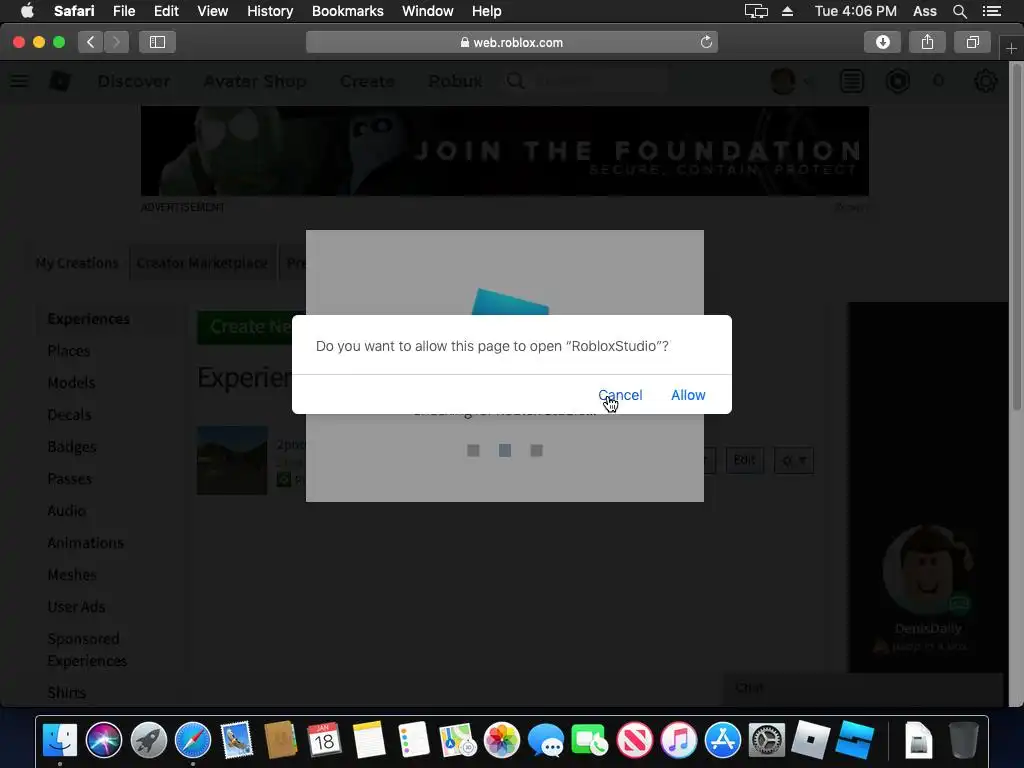Select Places in the sidebar
This screenshot has height=768, width=1024.
click(69, 351)
